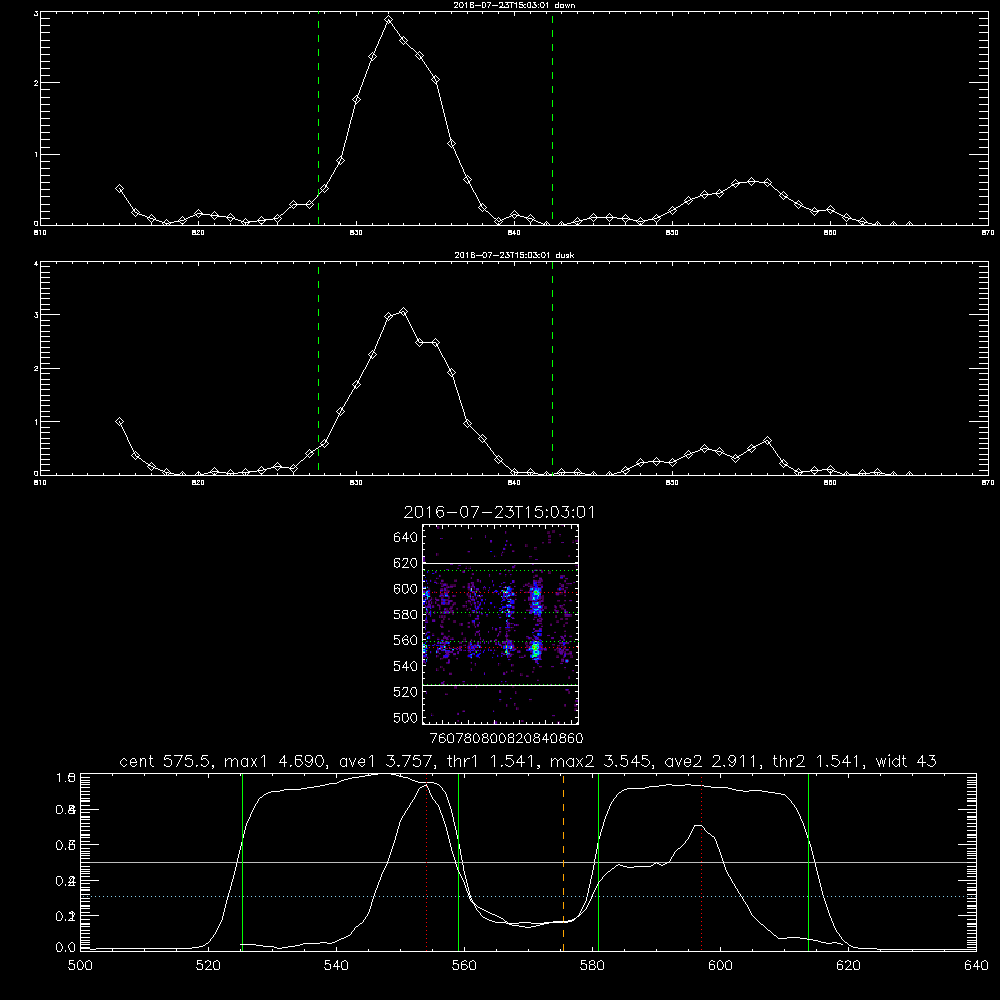Click the green vertical line near 559 in bottom plot
Screen dimensions: 1000x1000
459,862
